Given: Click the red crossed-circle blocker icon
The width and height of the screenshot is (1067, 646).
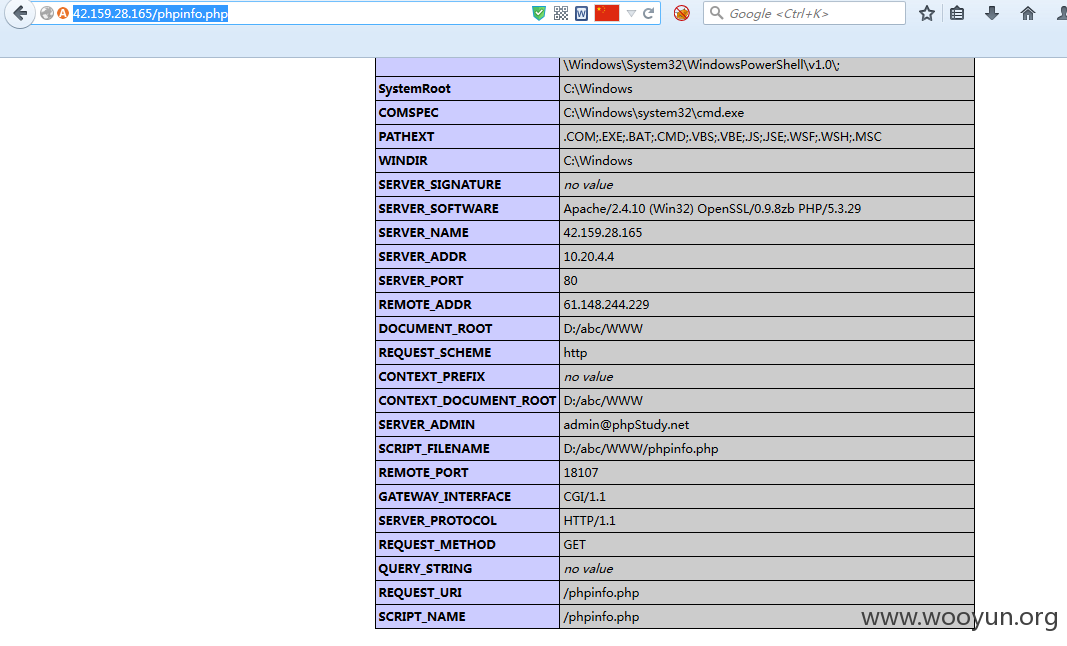Looking at the screenshot, I should pyautogui.click(x=681, y=13).
